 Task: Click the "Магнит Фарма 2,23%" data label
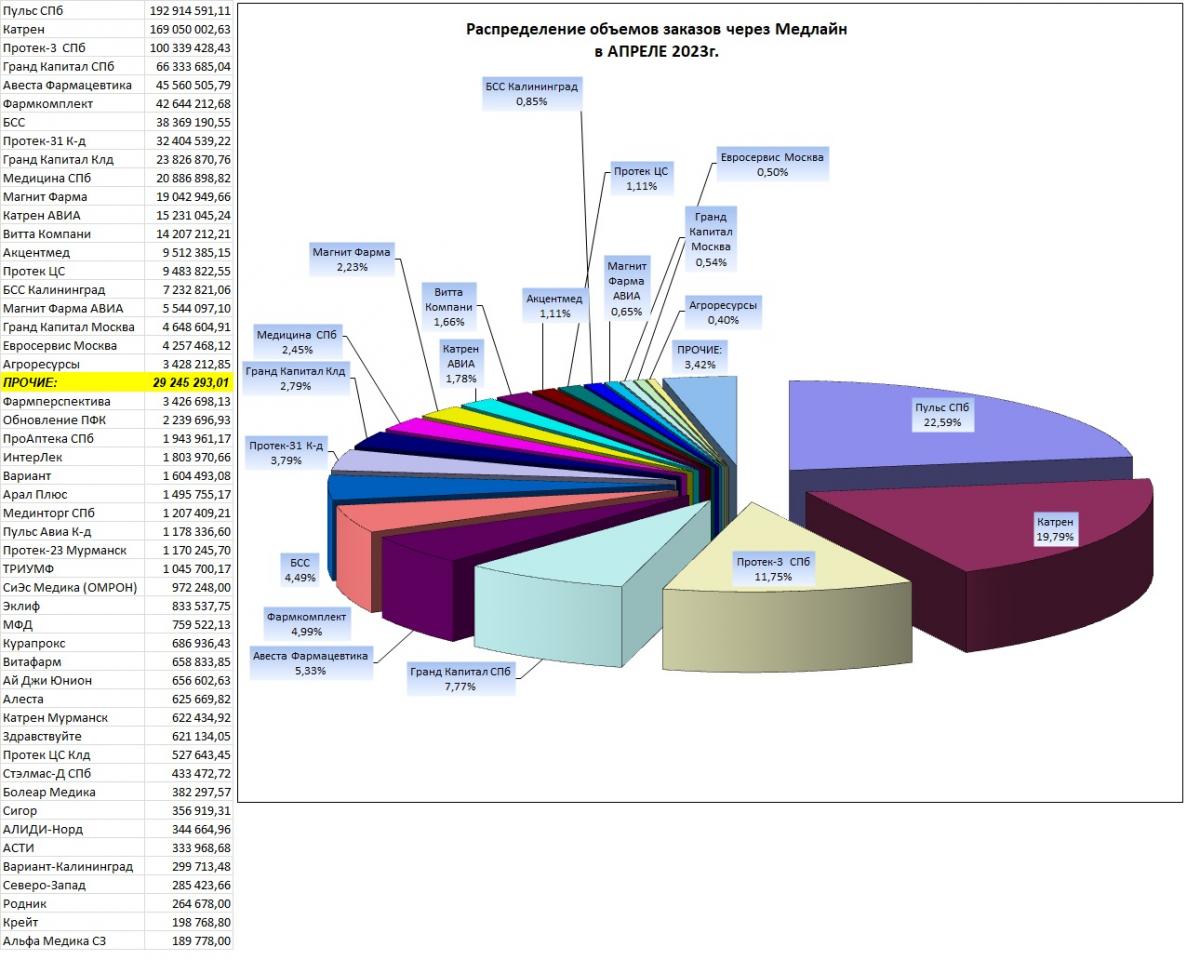coord(352,259)
